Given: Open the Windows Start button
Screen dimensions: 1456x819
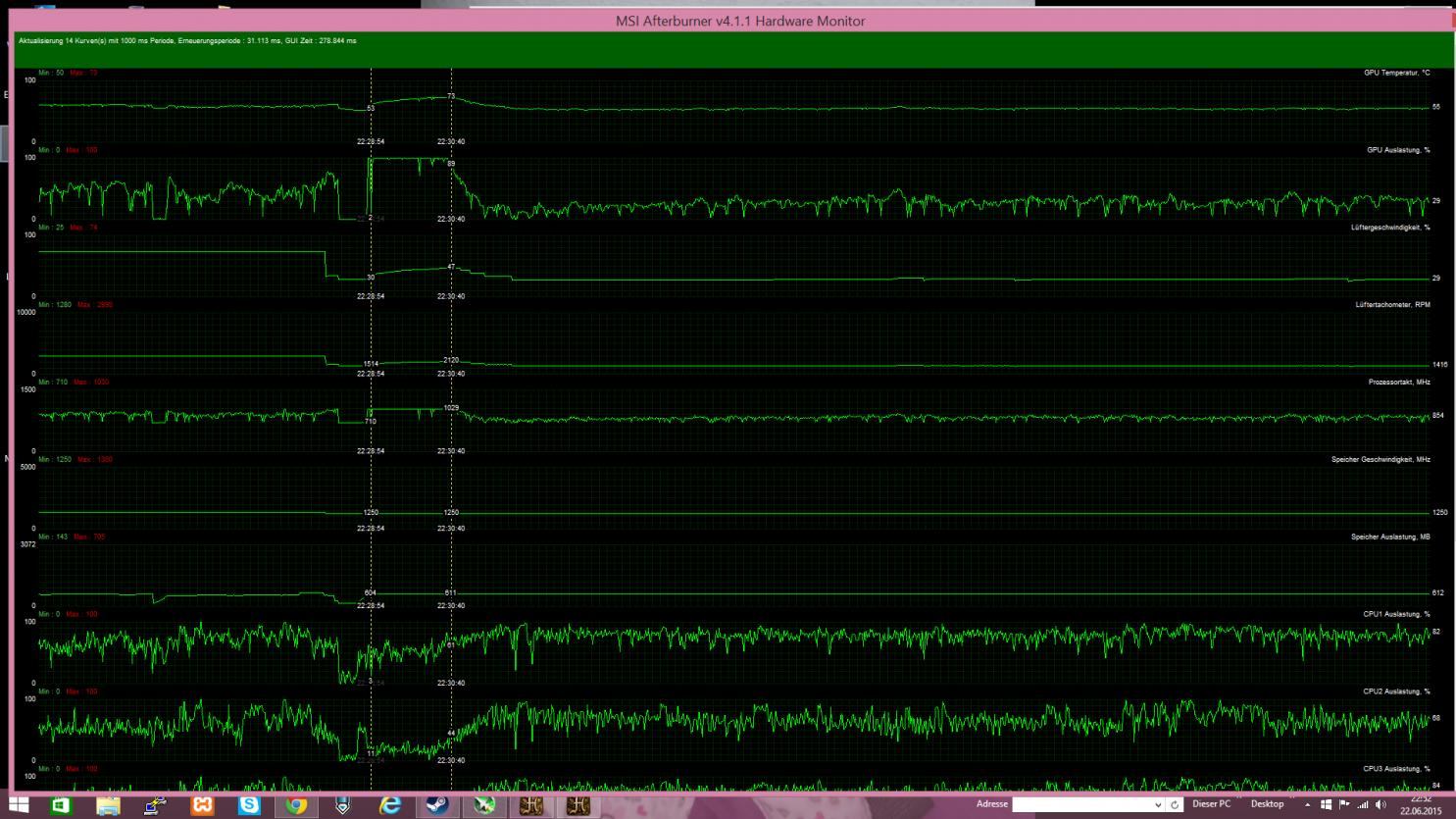Looking at the screenshot, I should click(18, 805).
